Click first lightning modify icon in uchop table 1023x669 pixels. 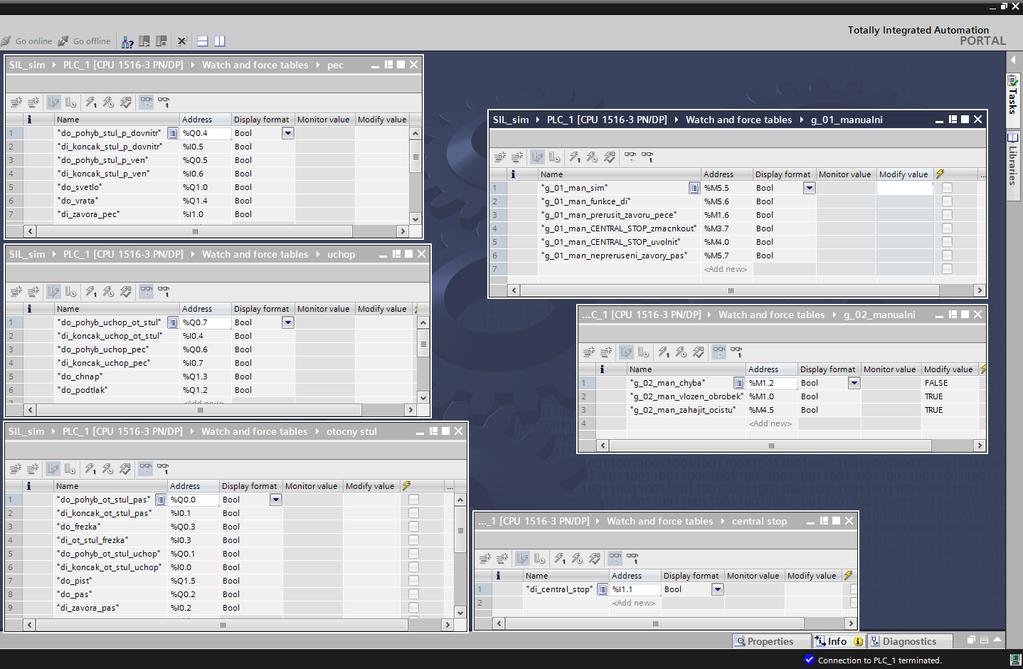(91, 292)
